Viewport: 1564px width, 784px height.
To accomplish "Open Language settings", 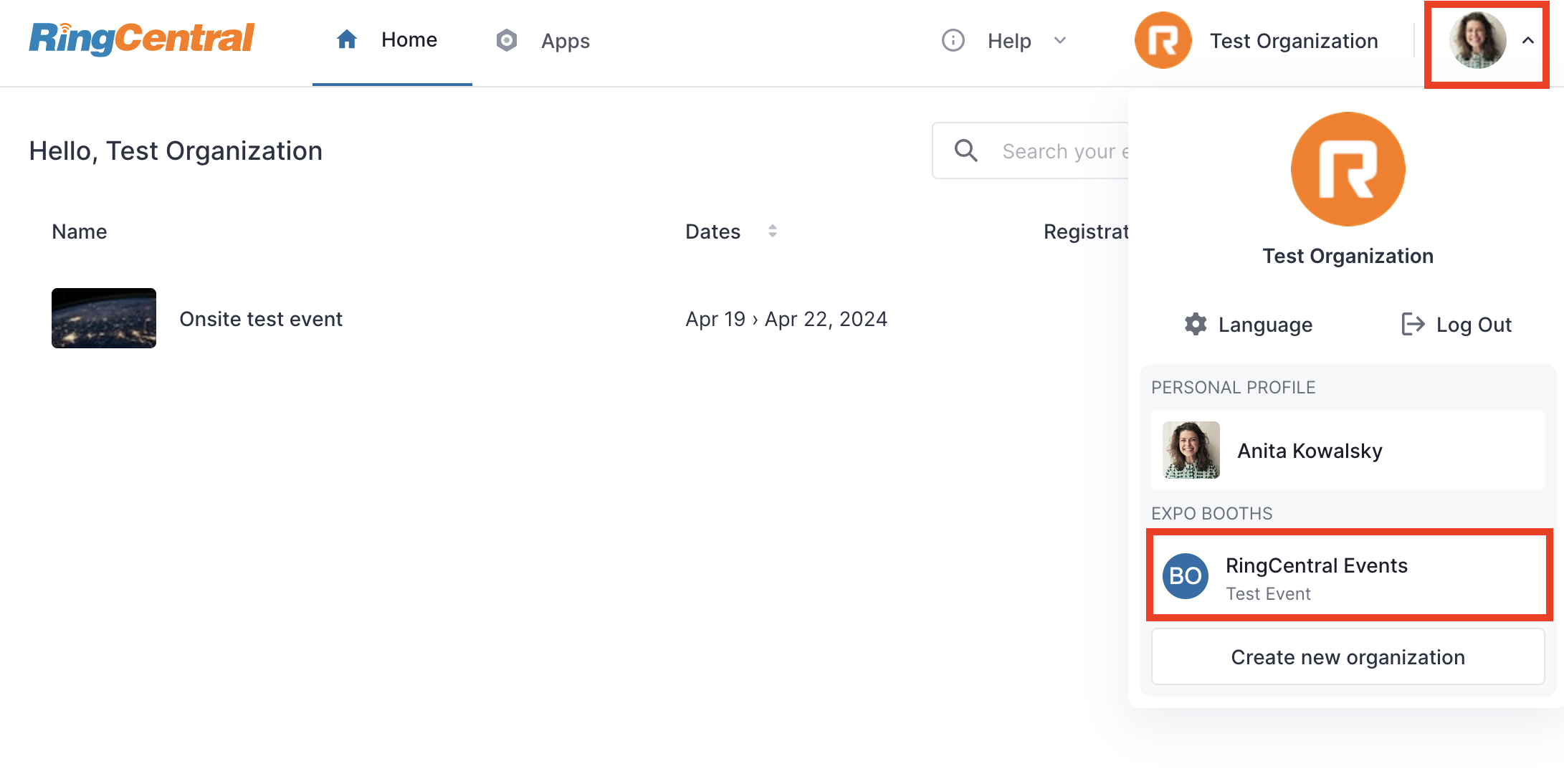I will coord(1248,325).
